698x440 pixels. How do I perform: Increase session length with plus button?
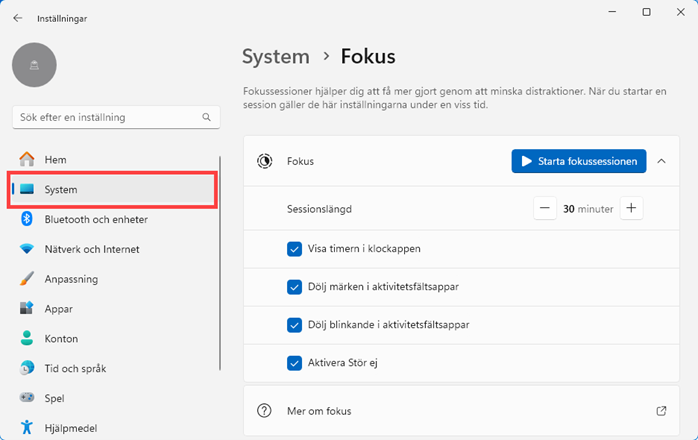(631, 209)
